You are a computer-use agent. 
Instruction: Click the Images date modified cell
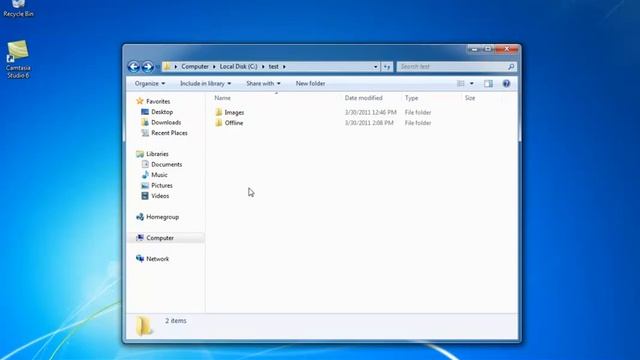(x=371, y=112)
